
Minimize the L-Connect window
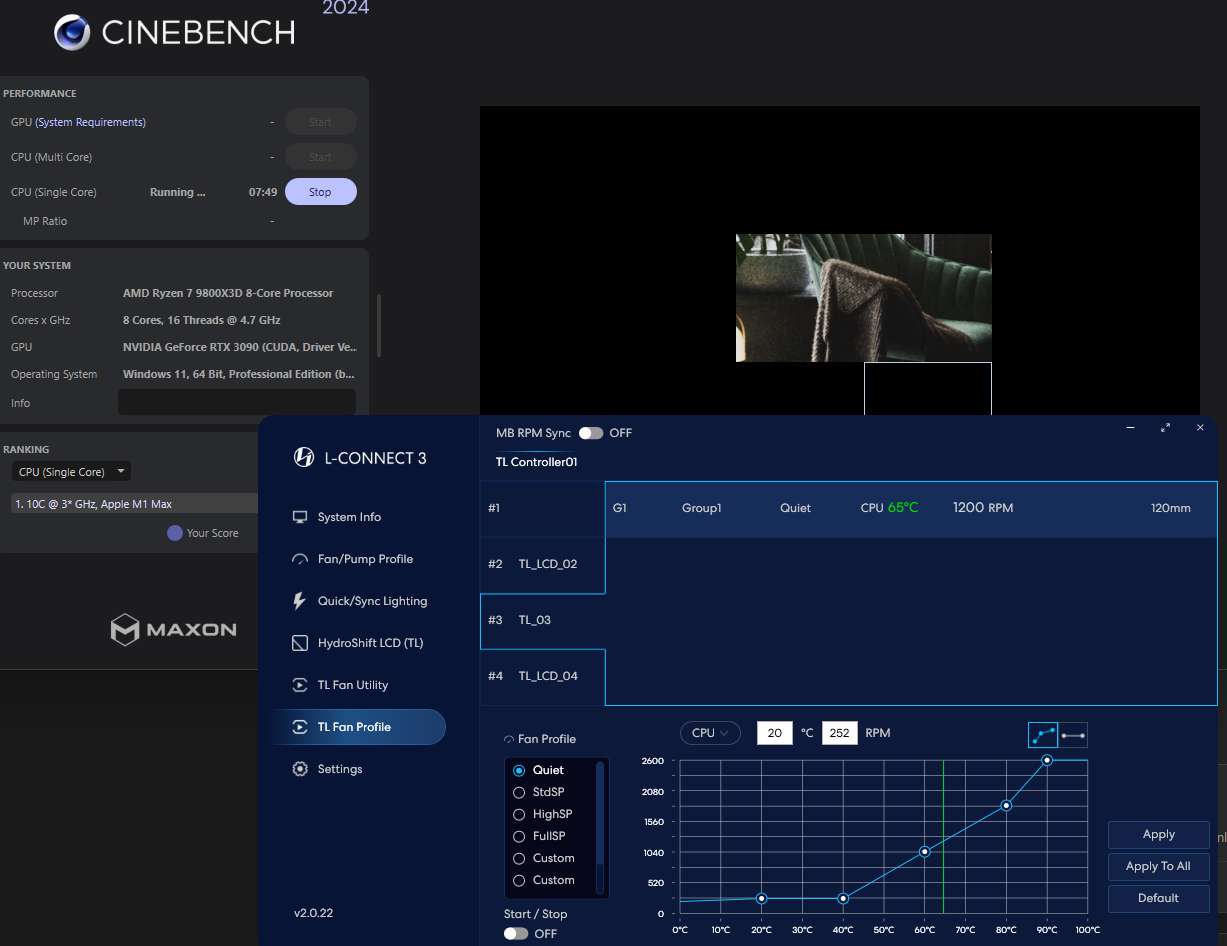coord(1130,427)
